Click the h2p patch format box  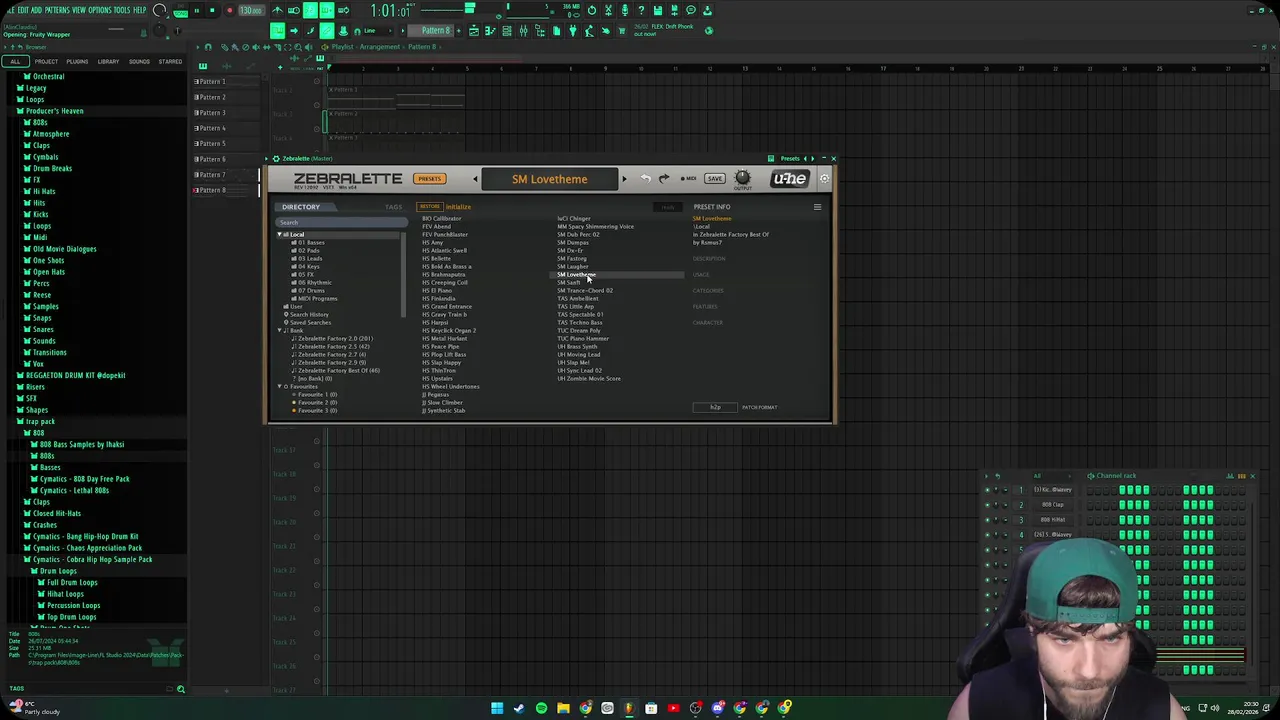pyautogui.click(x=715, y=407)
